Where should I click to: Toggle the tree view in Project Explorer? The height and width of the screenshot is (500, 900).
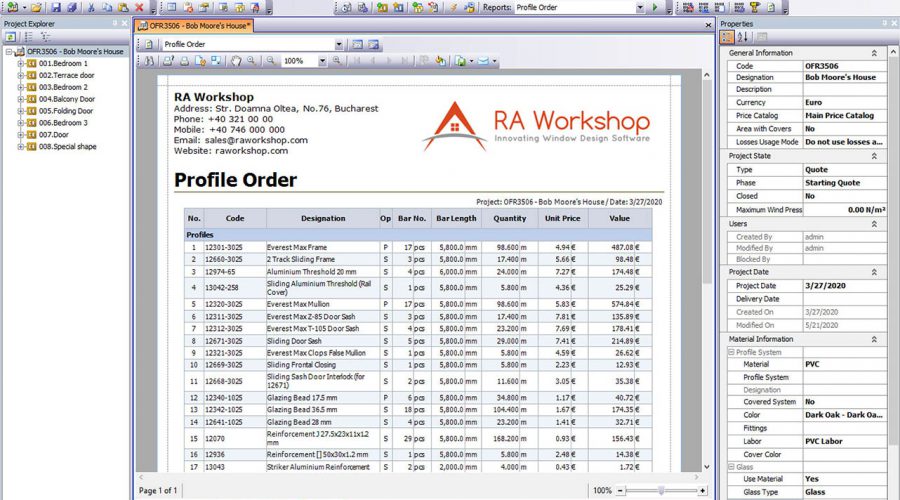(x=45, y=37)
